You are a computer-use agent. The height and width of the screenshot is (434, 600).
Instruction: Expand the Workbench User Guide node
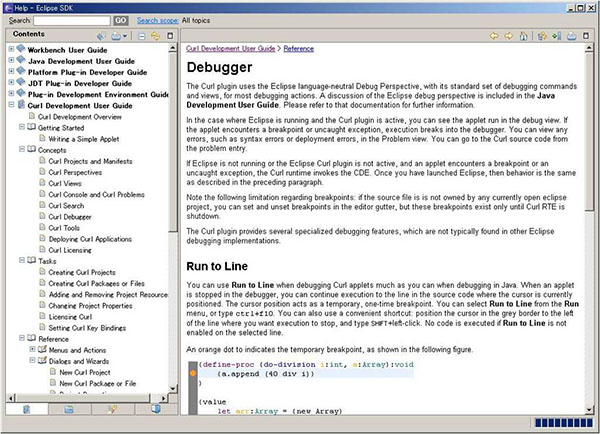pos(11,49)
